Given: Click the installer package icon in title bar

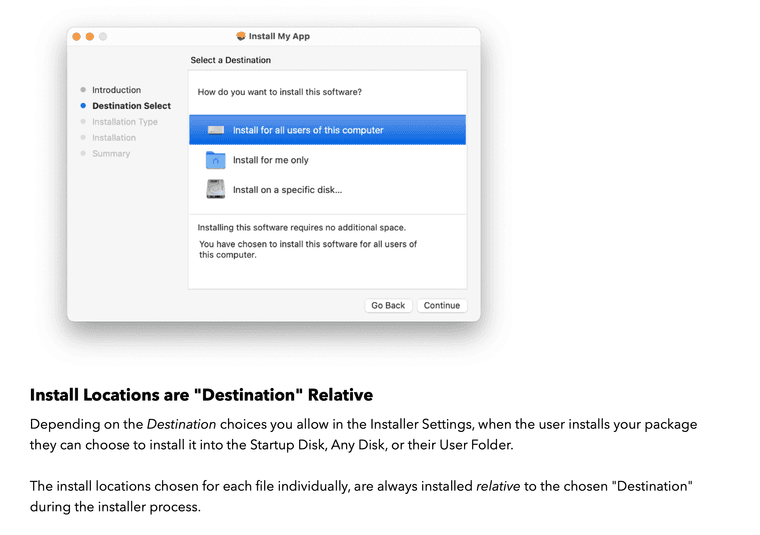Looking at the screenshot, I should point(240,36).
